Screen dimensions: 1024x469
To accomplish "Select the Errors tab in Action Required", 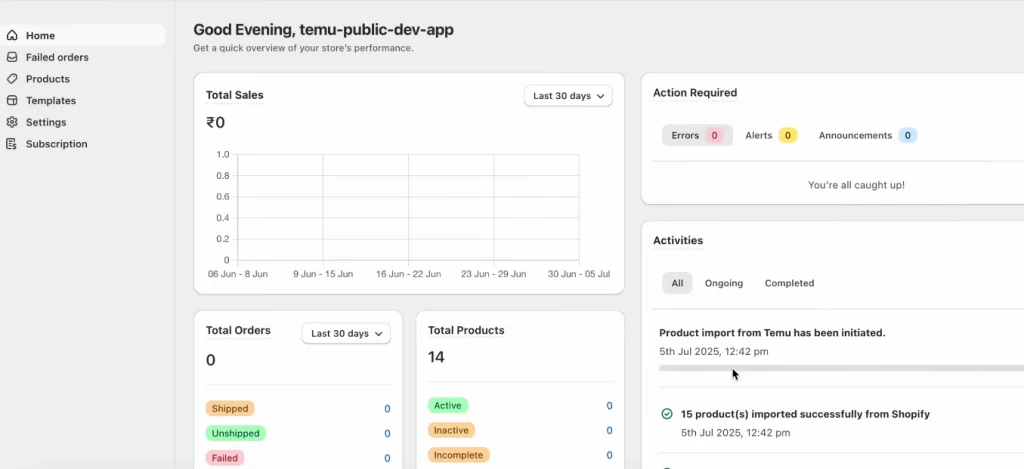I will tap(697, 135).
